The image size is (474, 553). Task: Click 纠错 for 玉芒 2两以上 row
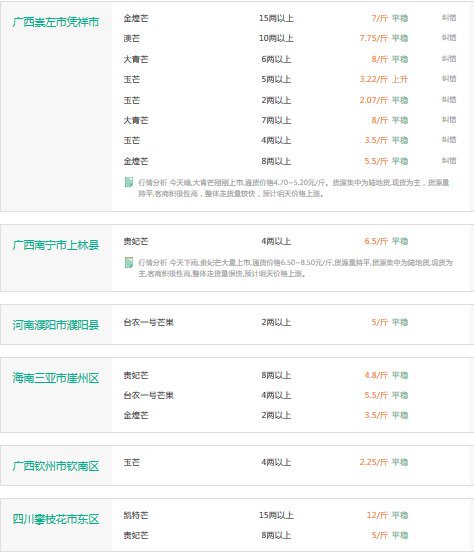(x=449, y=100)
